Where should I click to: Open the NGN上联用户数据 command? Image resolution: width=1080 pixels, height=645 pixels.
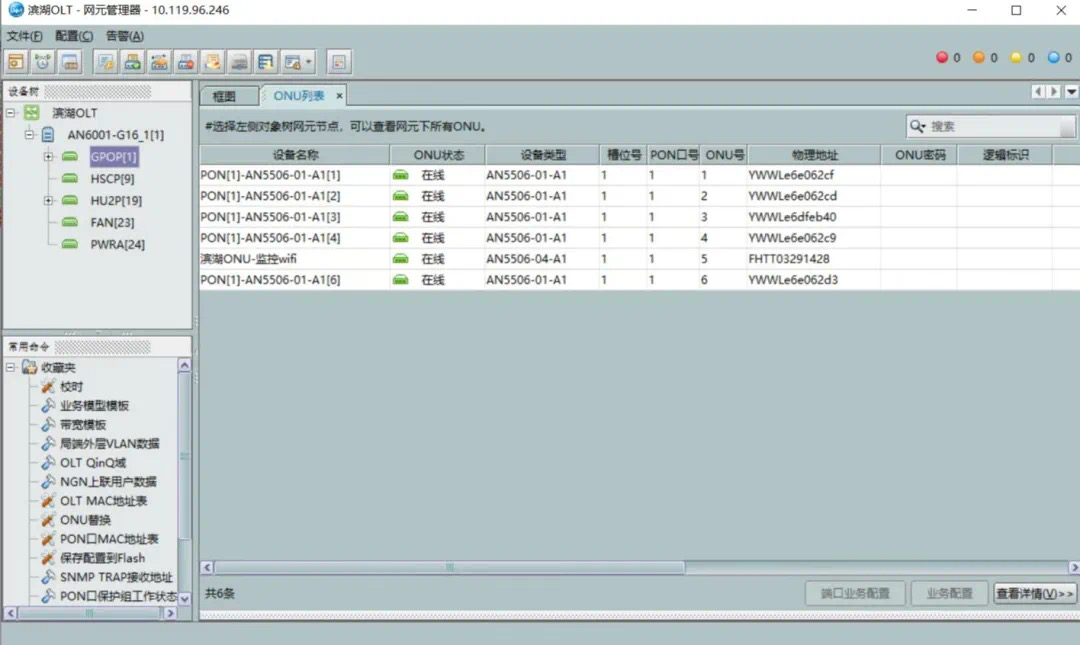tap(108, 482)
